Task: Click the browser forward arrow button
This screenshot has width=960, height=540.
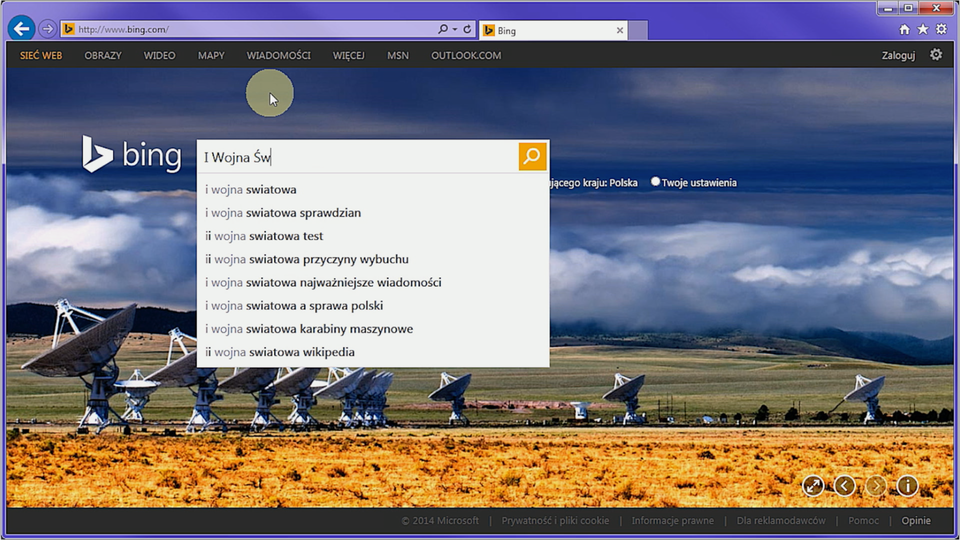Action: 47,29
